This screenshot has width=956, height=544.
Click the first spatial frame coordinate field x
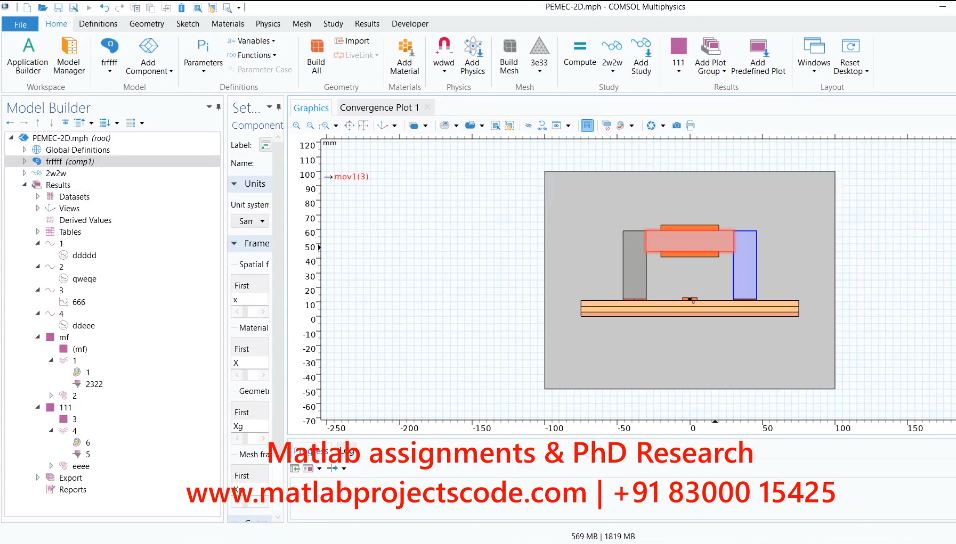249,299
